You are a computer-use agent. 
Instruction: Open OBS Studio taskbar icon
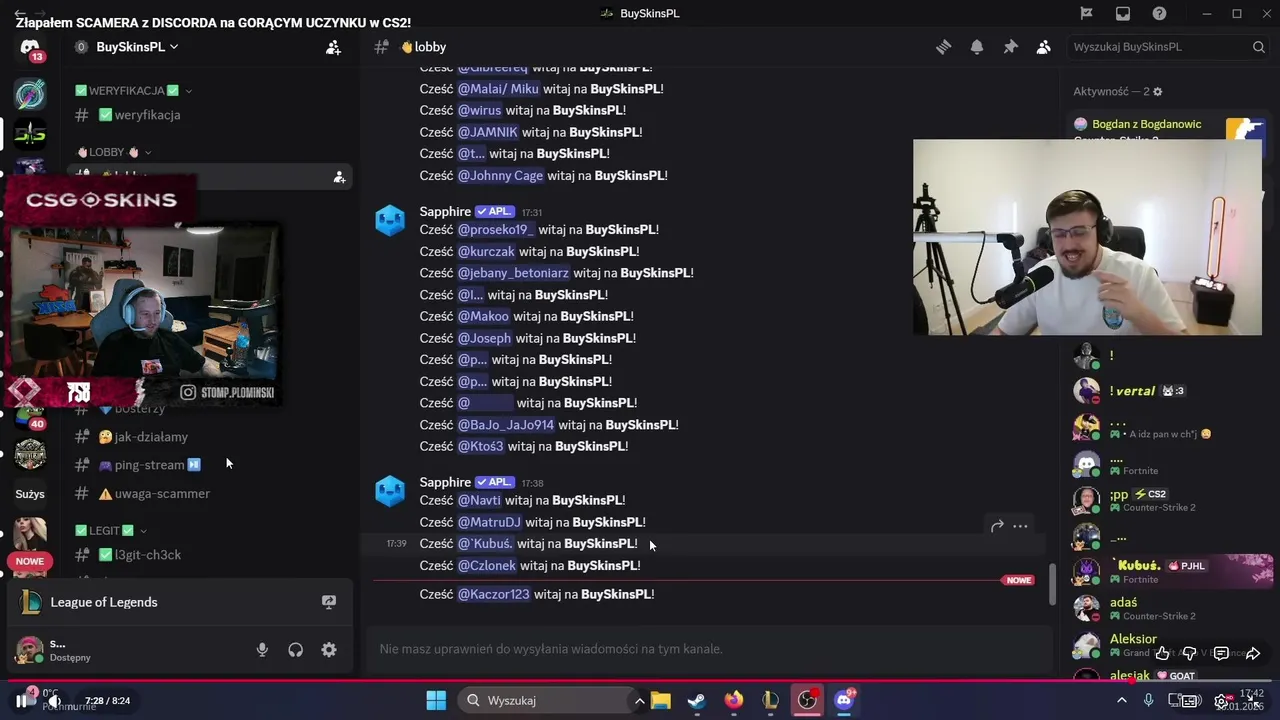[x=807, y=700]
